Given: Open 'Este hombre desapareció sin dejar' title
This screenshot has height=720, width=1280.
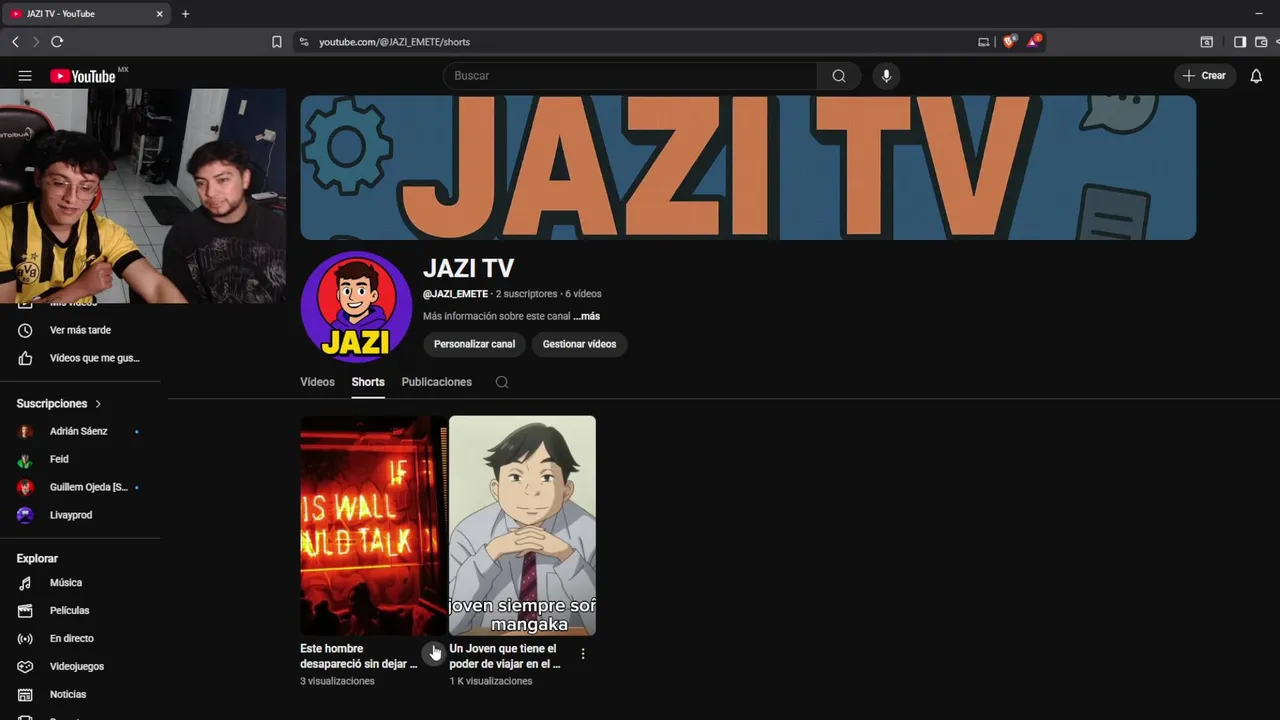Looking at the screenshot, I should (x=359, y=656).
